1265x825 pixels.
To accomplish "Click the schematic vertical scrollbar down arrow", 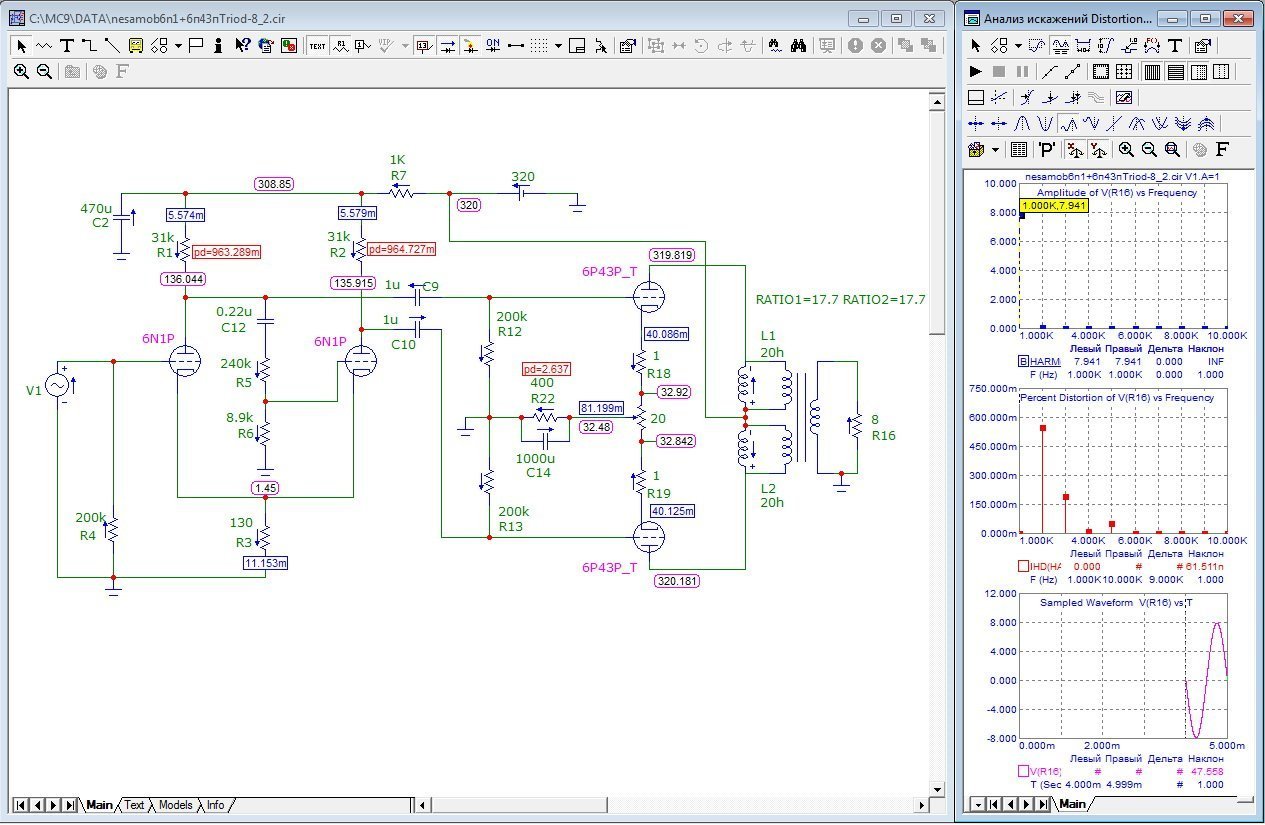I will pyautogui.click(x=936, y=790).
